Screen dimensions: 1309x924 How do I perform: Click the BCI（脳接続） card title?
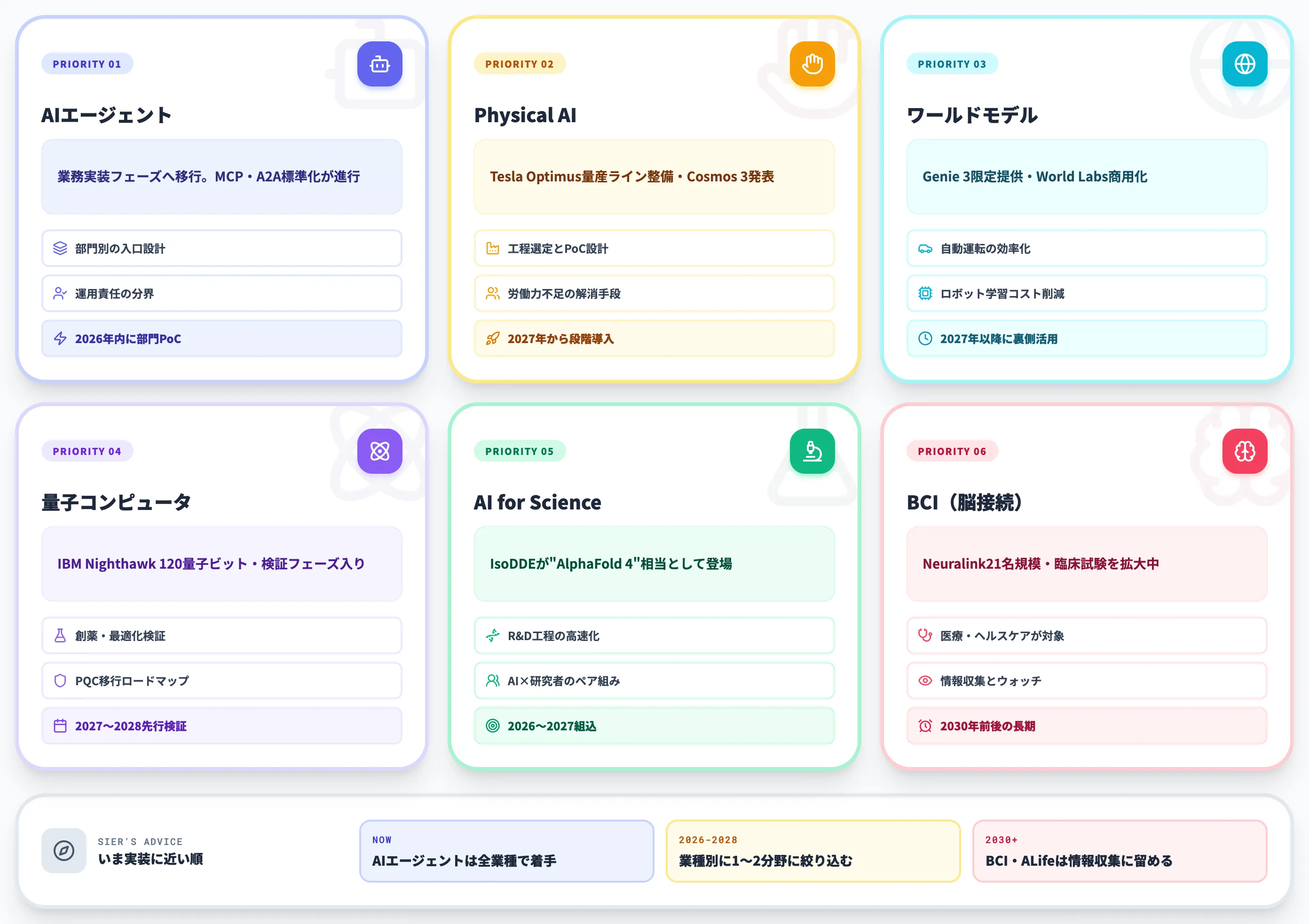965,502
